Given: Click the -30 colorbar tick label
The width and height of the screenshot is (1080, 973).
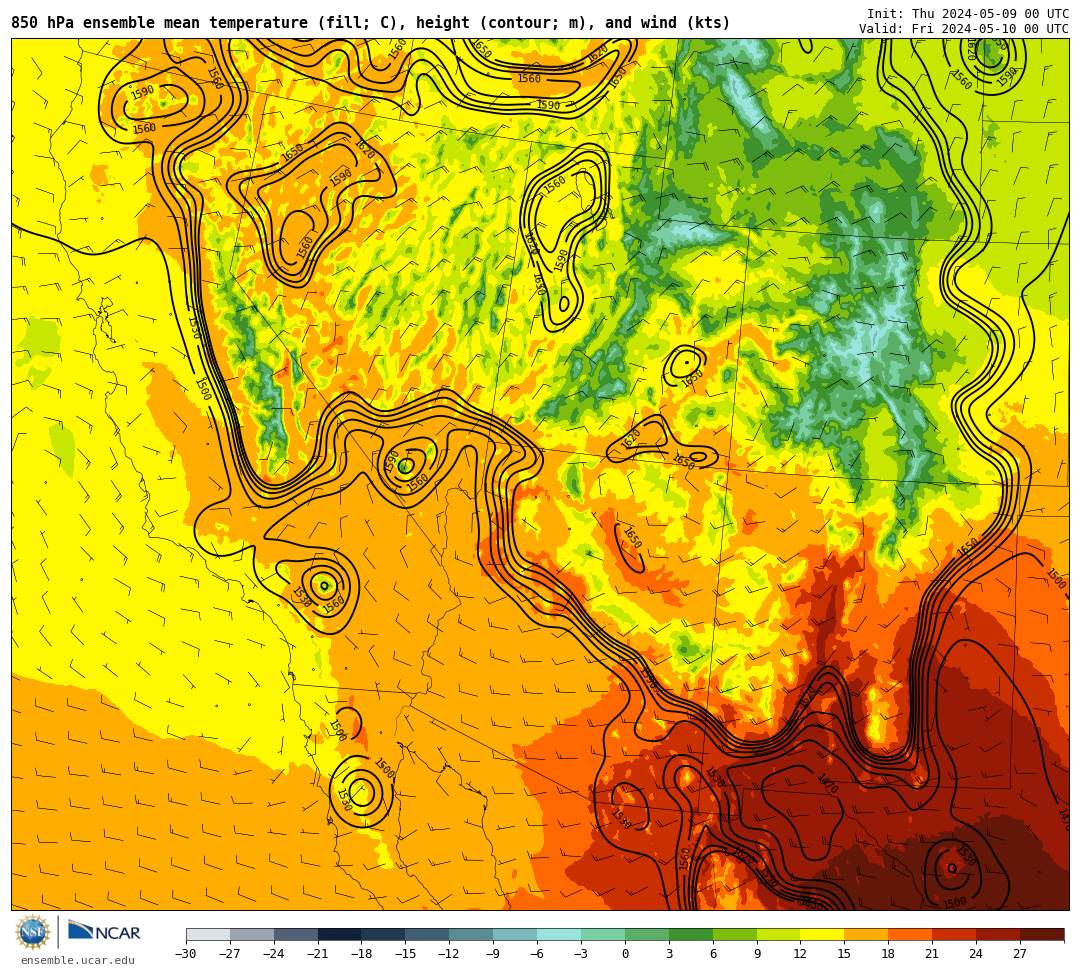Looking at the screenshot, I should tap(186, 954).
